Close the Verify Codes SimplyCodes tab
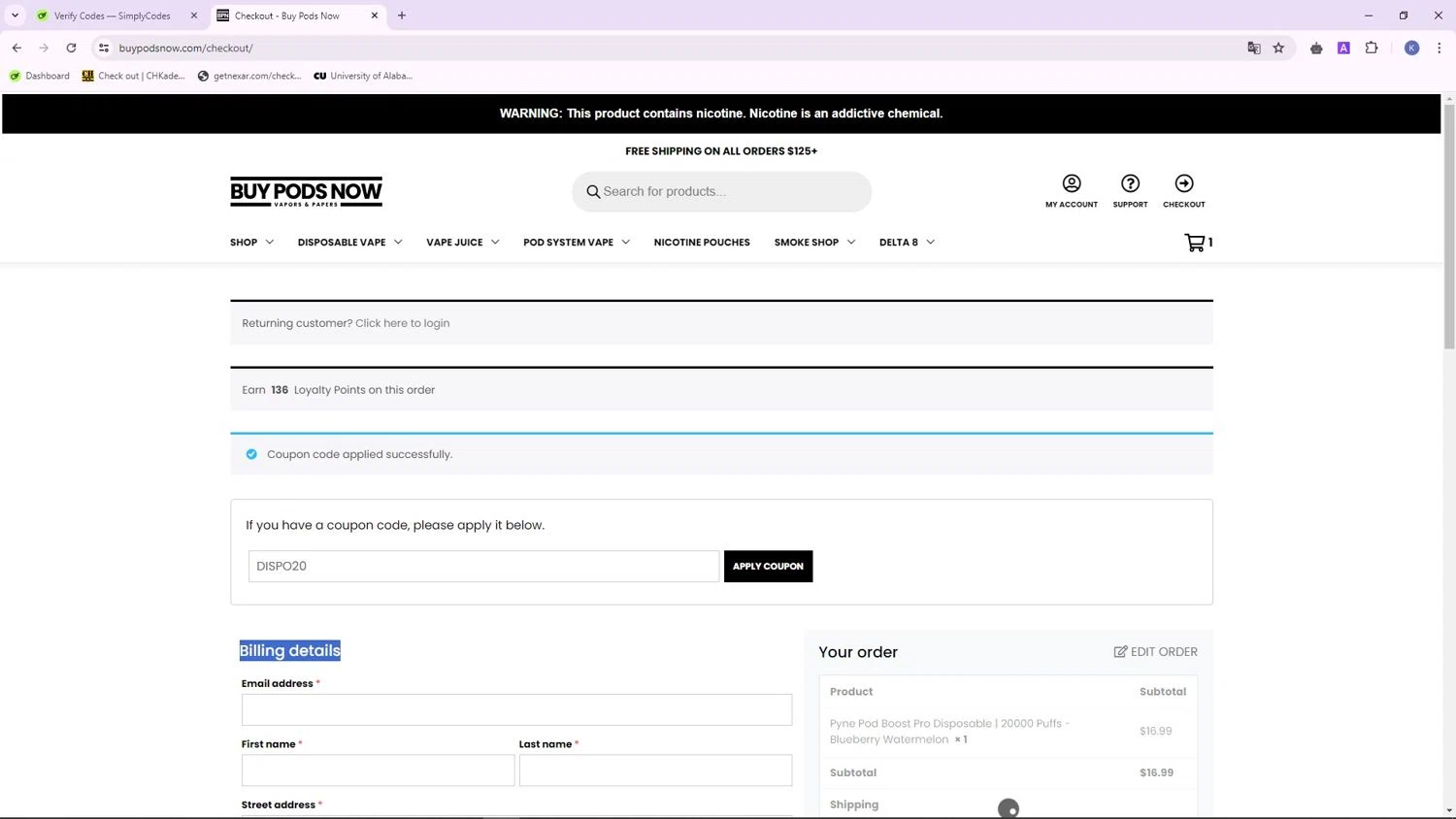 pos(194,16)
